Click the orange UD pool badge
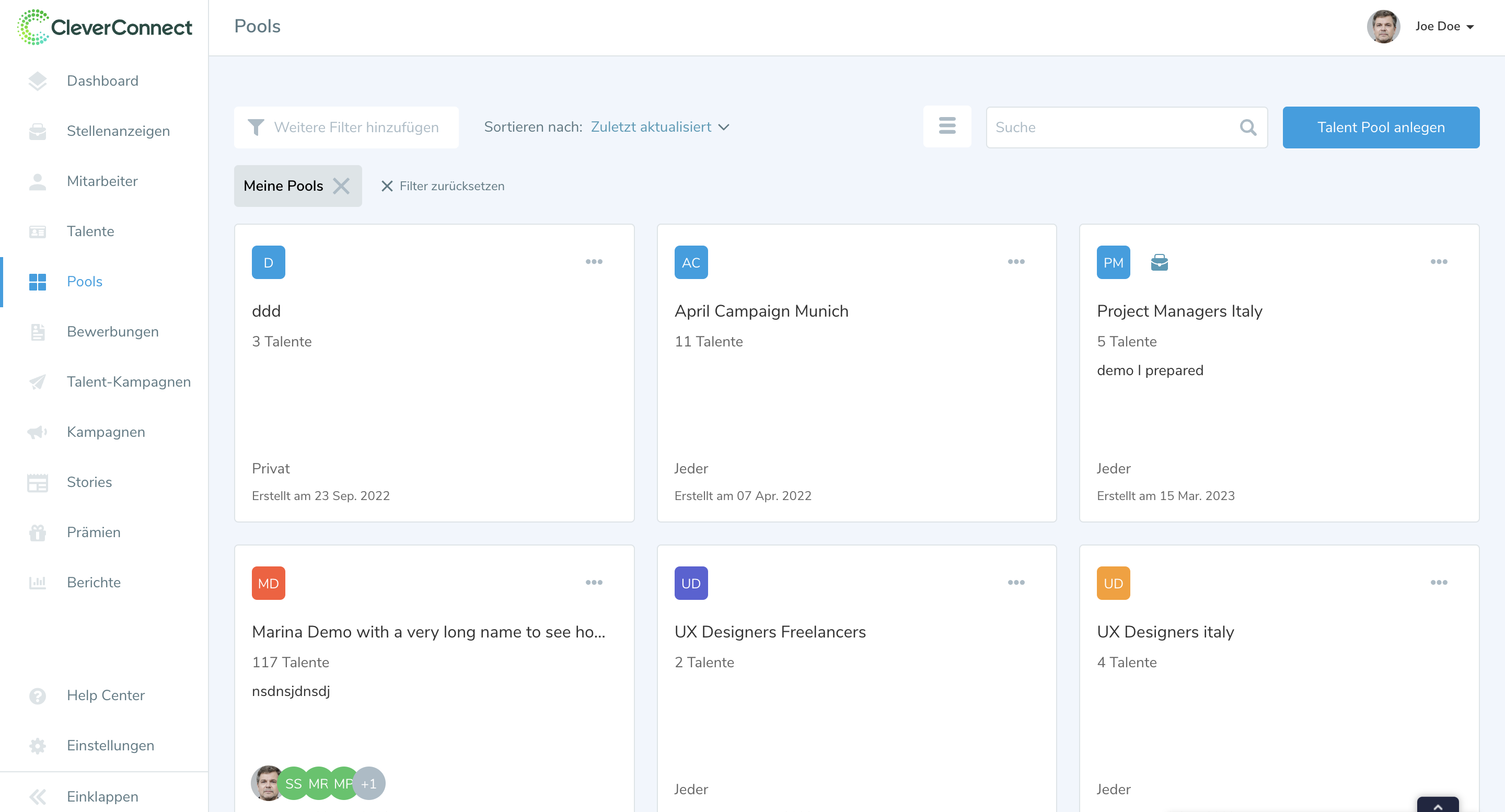Image resolution: width=1505 pixels, height=812 pixels. [1113, 583]
